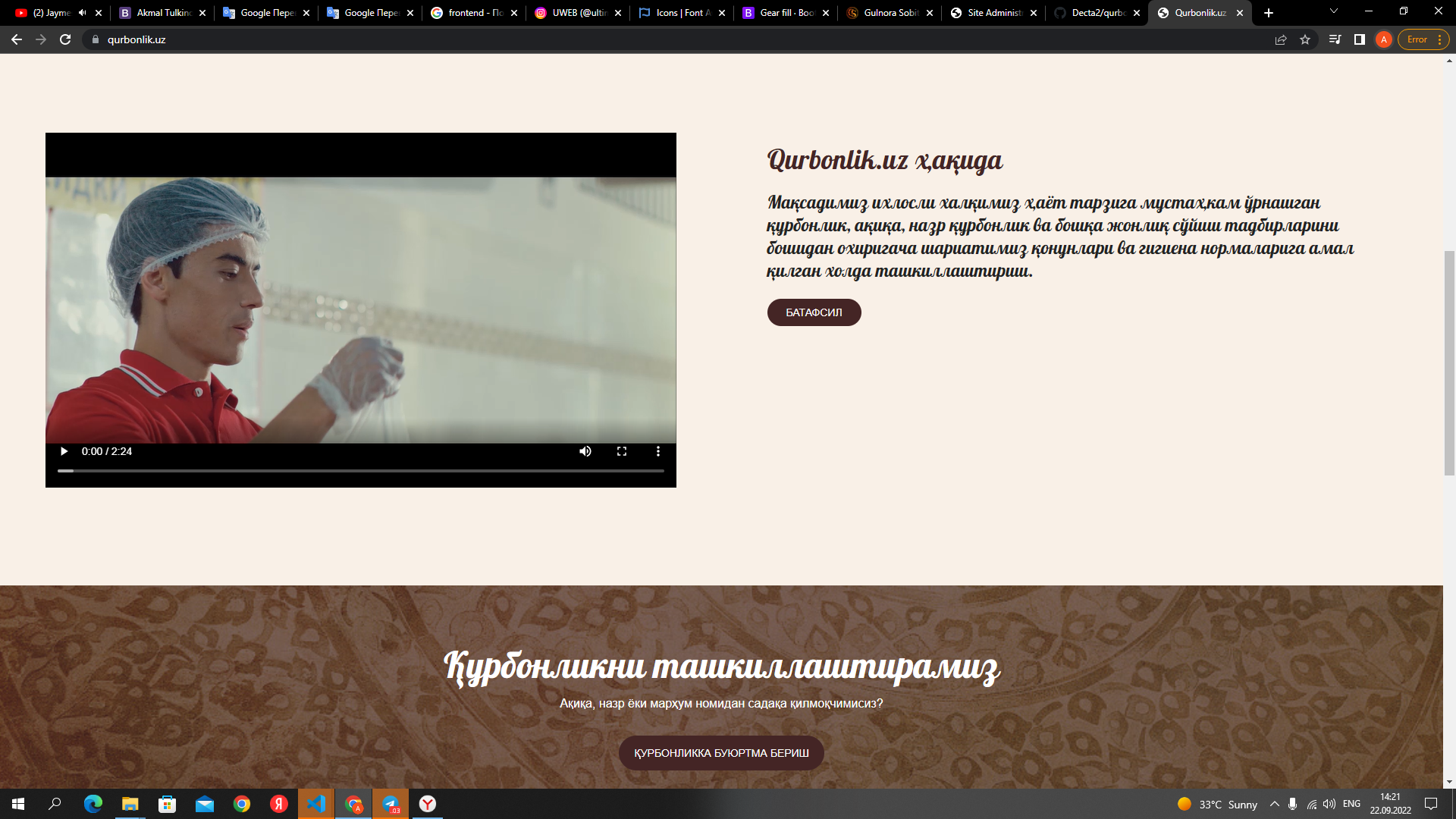Viewport: 1456px width, 819px height.
Task: Close the (2) Jayme YouTube tab
Action: [99, 13]
